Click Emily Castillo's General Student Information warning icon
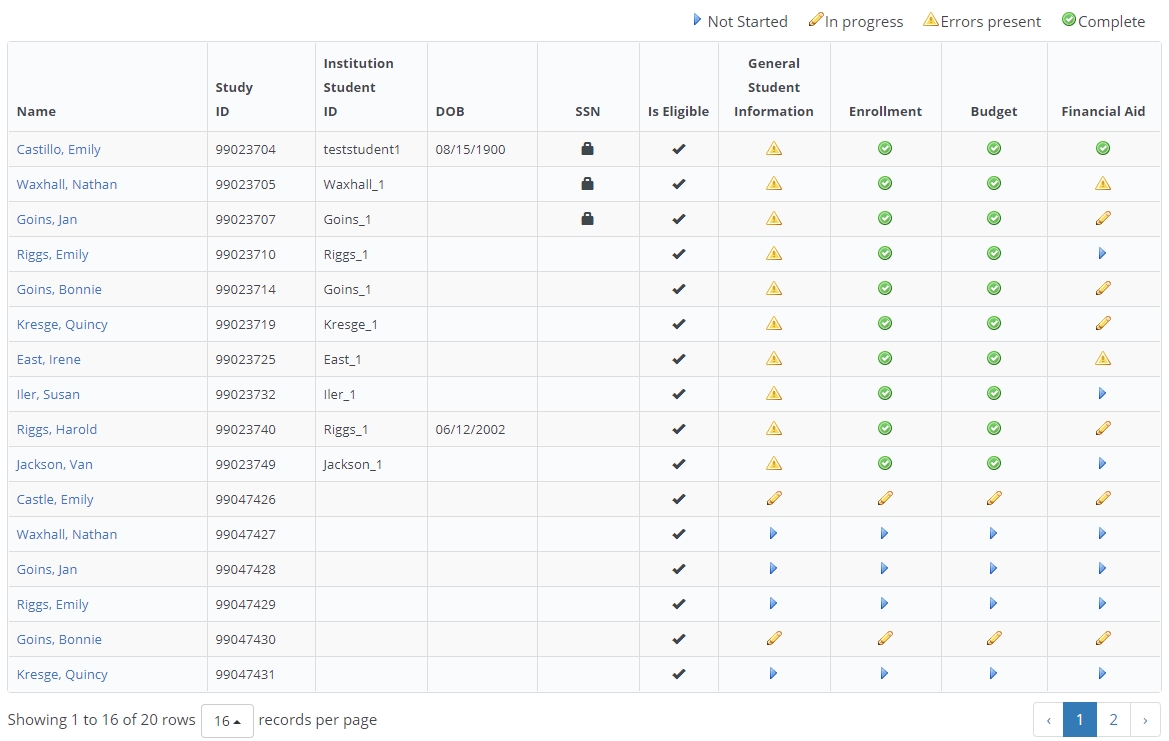Image resolution: width=1169 pixels, height=741 pixels. [773, 149]
